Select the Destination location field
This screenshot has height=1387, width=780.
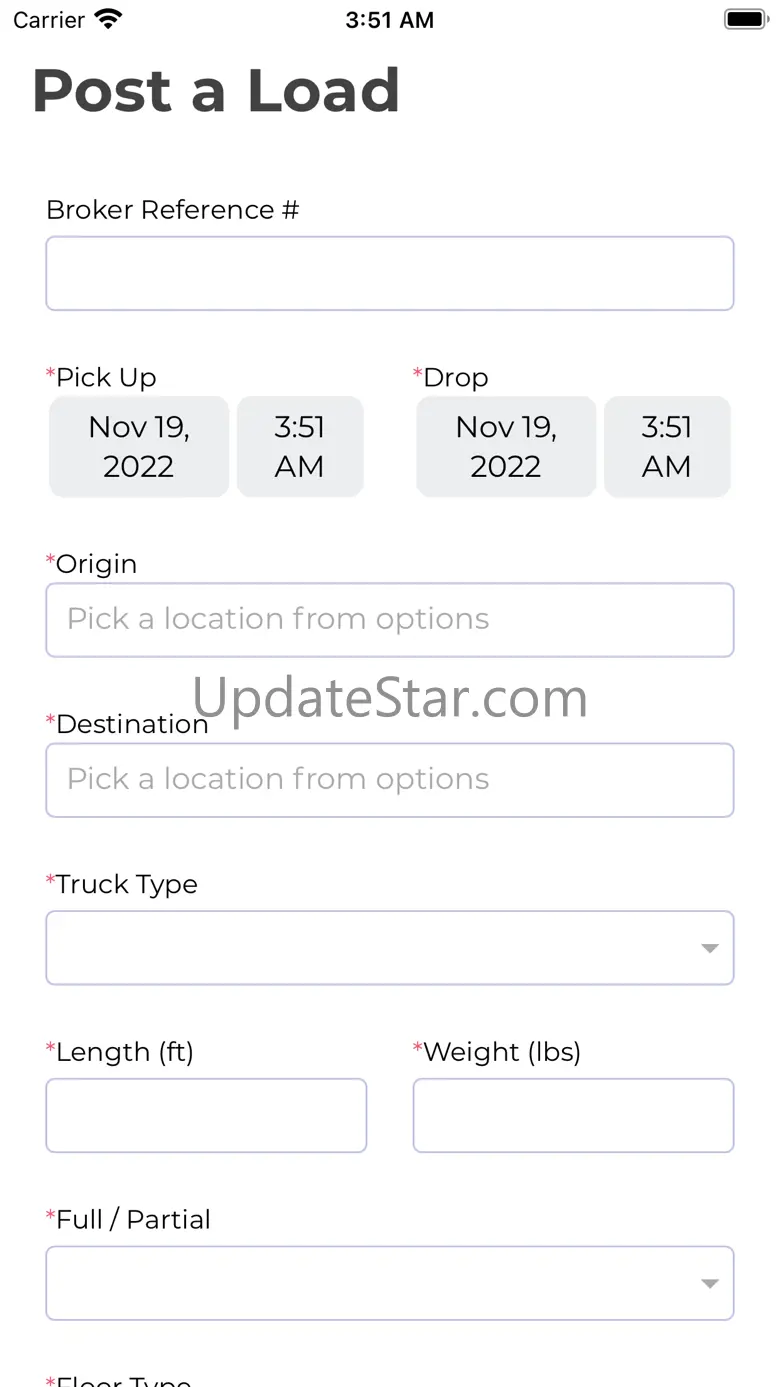(x=390, y=780)
